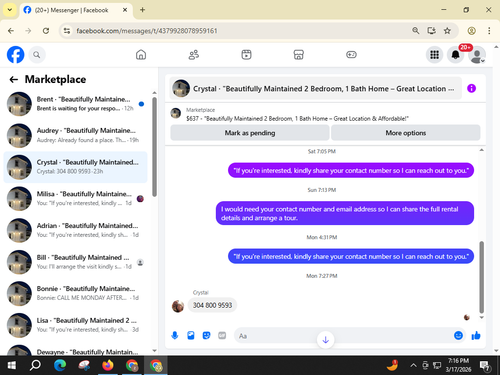
Task: Open conversation information icon
Action: pos(471,88)
